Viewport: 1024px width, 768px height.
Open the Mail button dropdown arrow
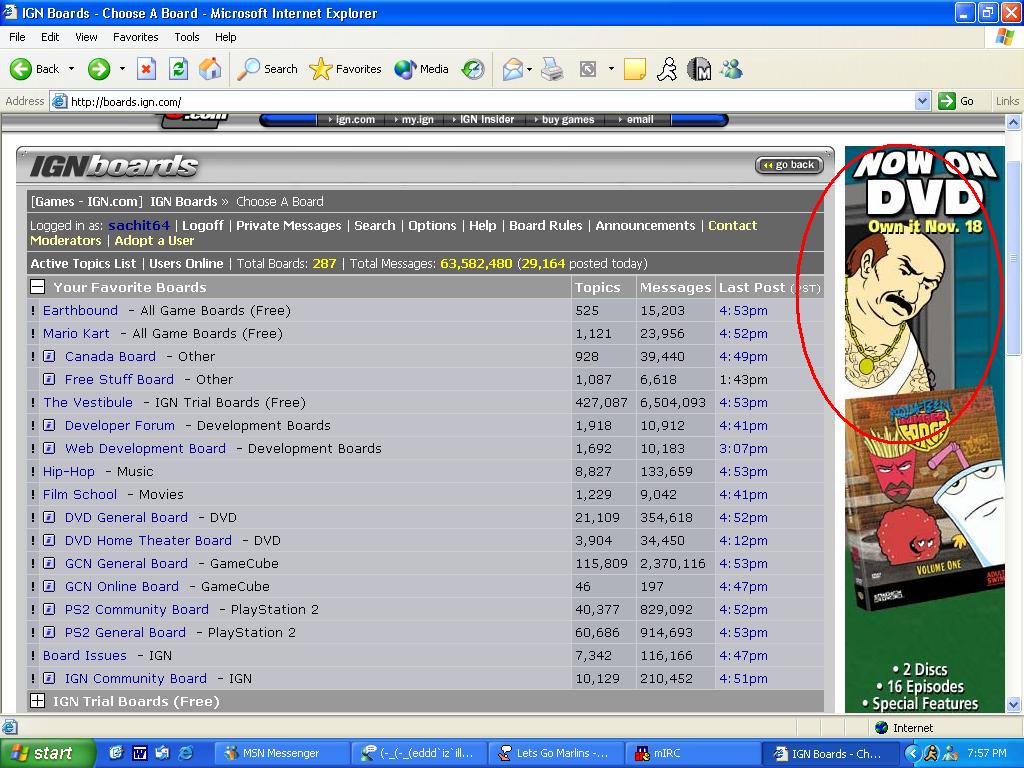[529, 69]
